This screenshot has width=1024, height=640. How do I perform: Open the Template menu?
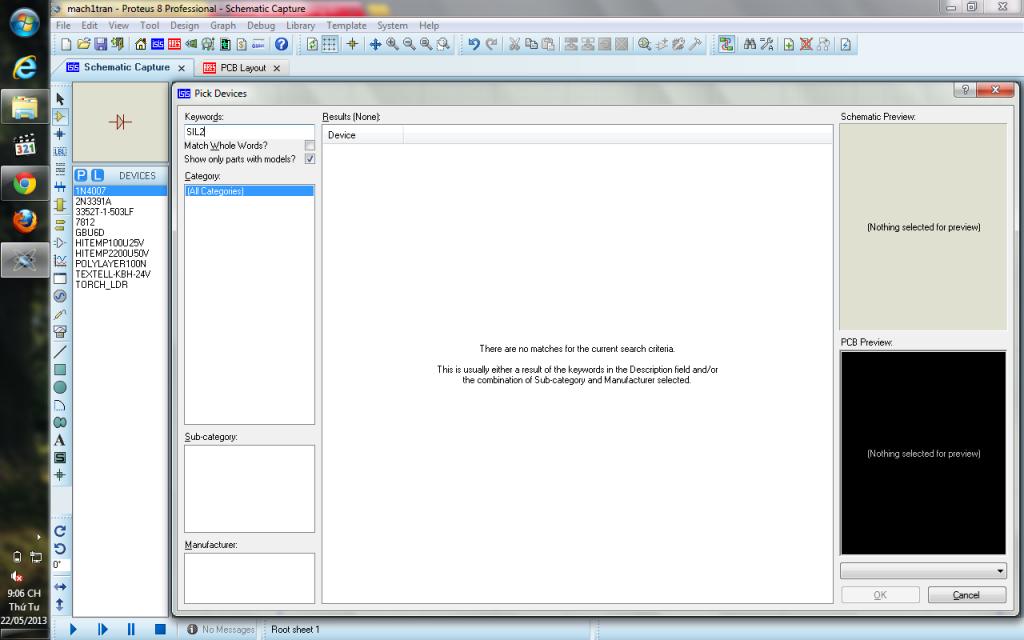tap(346, 25)
